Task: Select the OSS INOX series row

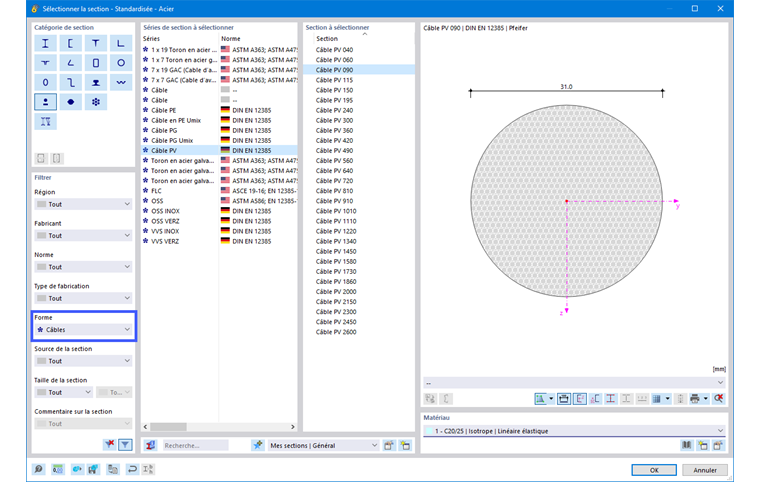Action: [219, 211]
